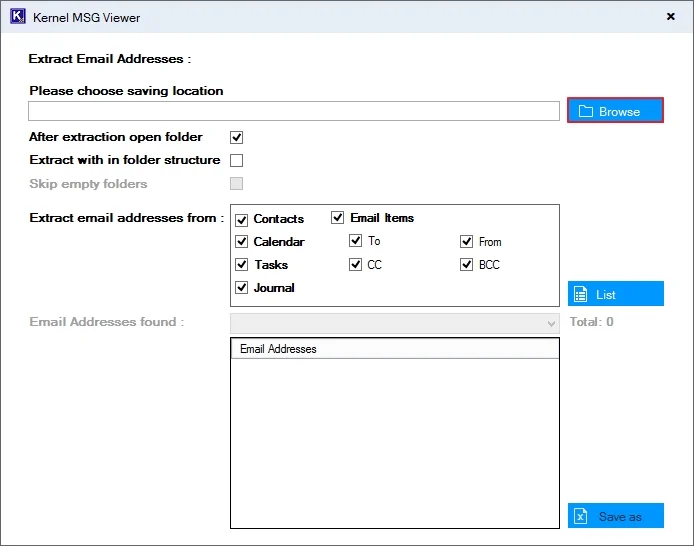Toggle the Skip empty folders checkbox
Viewport: 694px width, 546px height.
pyautogui.click(x=236, y=183)
